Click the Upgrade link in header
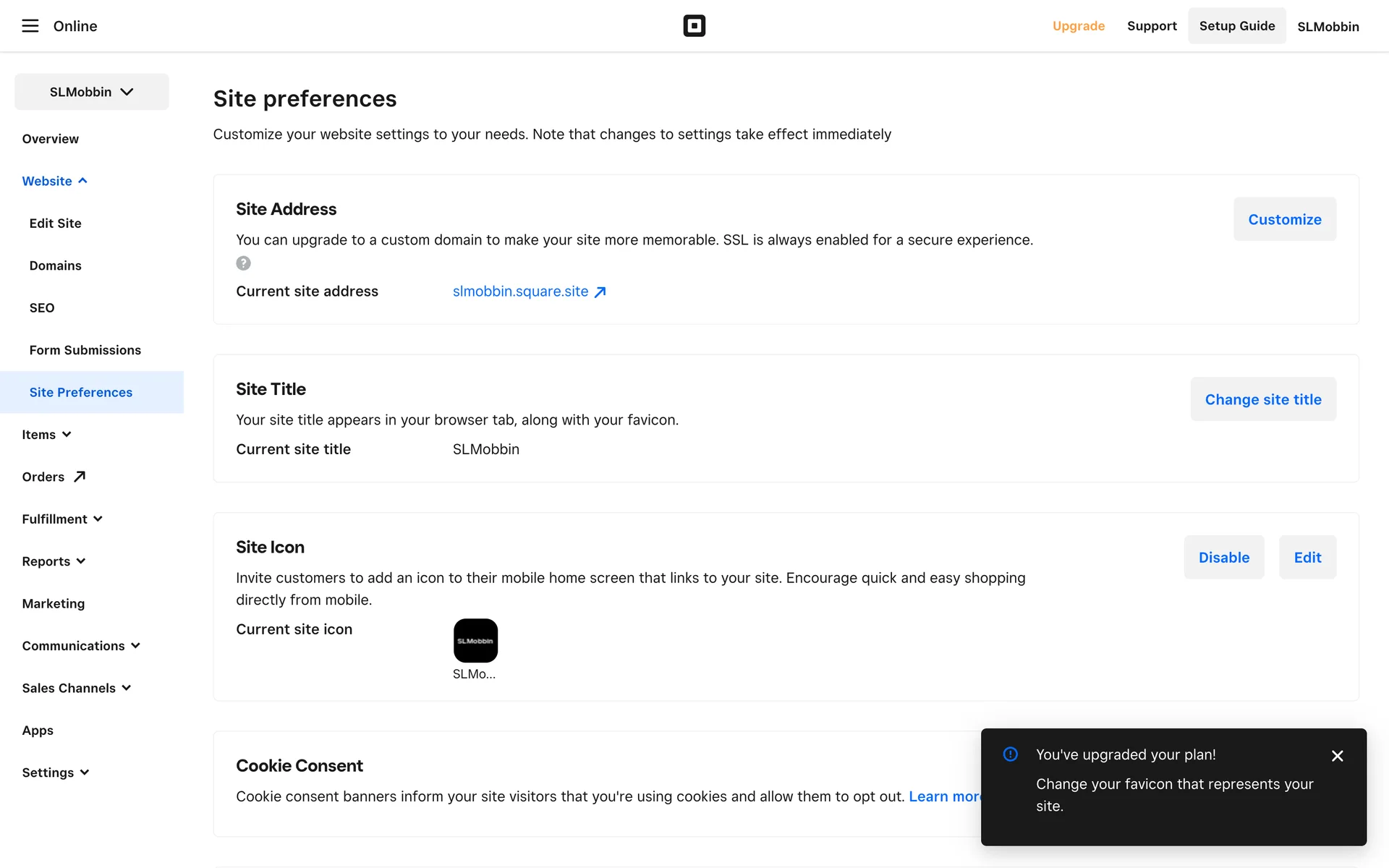 [1078, 26]
